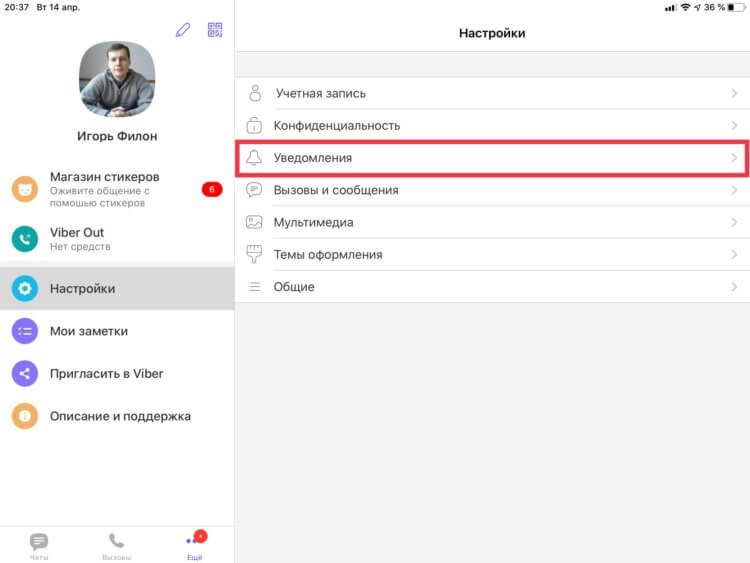Click the battery indicator in status bar
The width and height of the screenshot is (750, 563).
(x=736, y=7)
